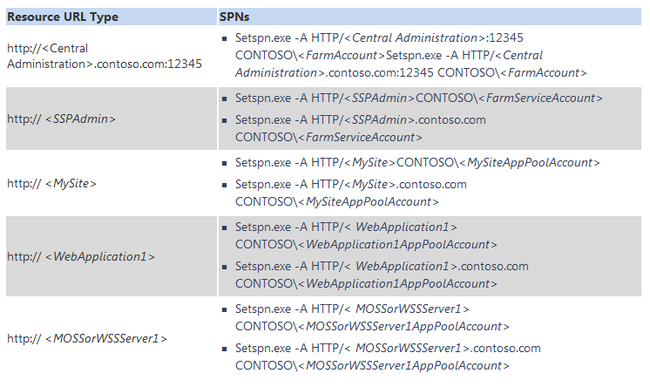The image size is (650, 387).
Task: Click bullet before MySite MySiteAppPoolAccount command
Action: [224, 163]
